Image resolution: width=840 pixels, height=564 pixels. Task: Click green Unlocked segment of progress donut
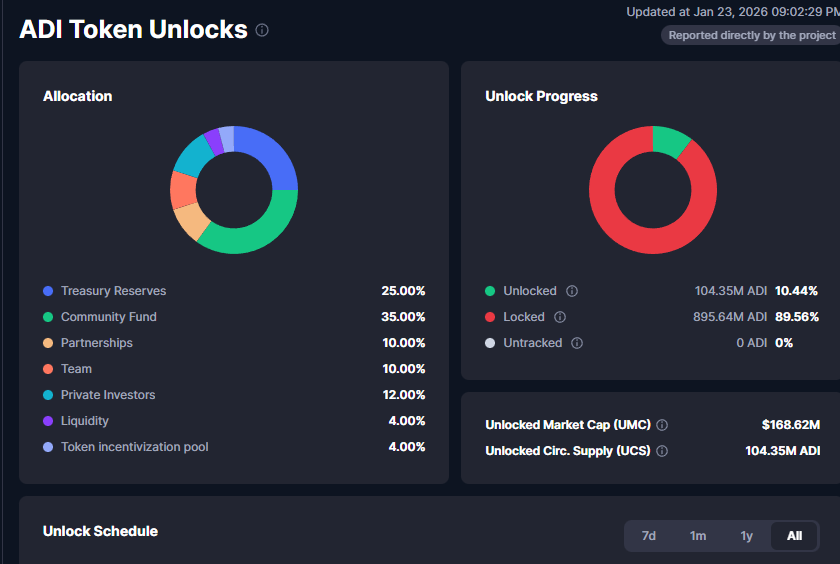coord(670,140)
